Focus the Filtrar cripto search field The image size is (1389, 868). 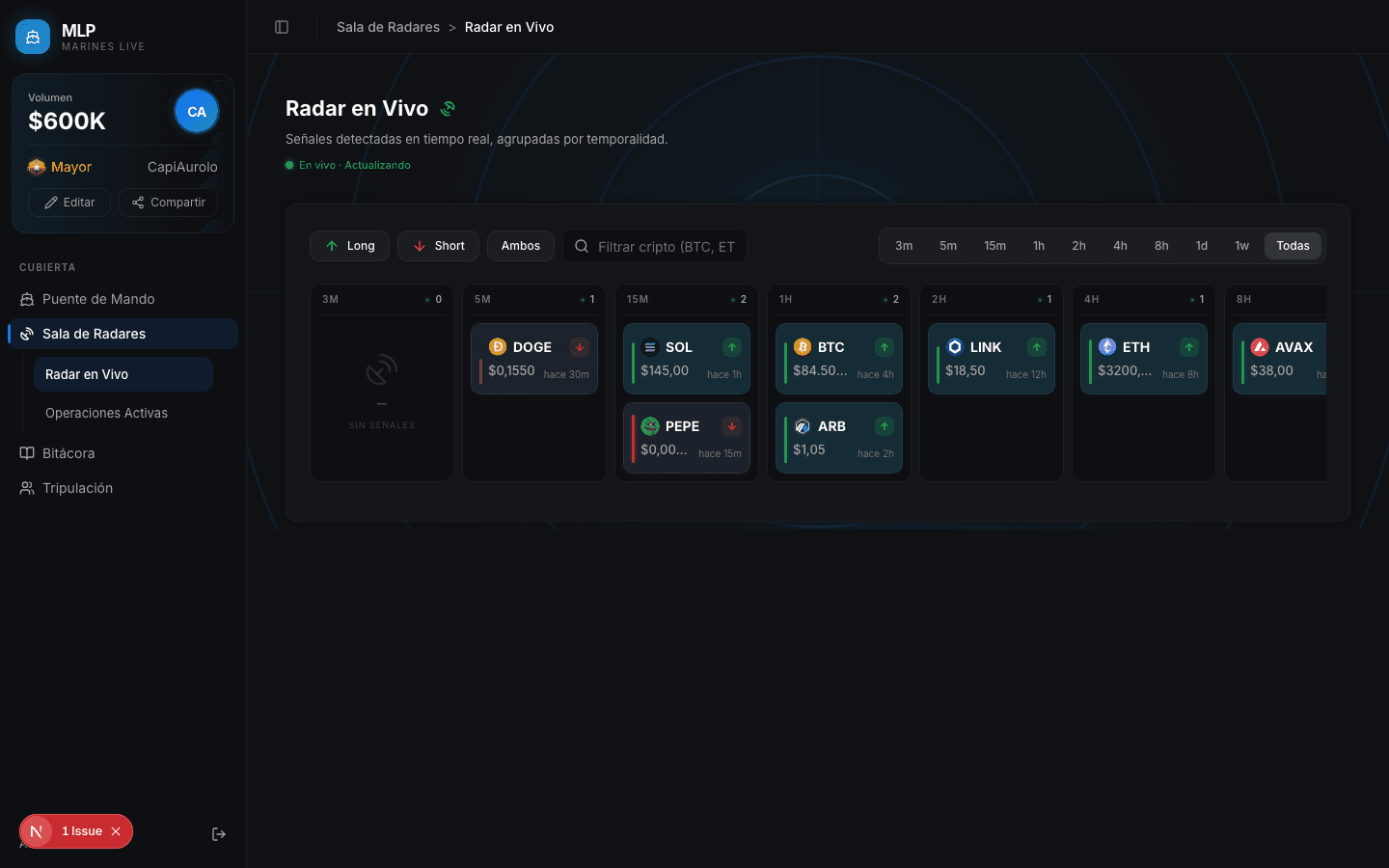click(655, 246)
